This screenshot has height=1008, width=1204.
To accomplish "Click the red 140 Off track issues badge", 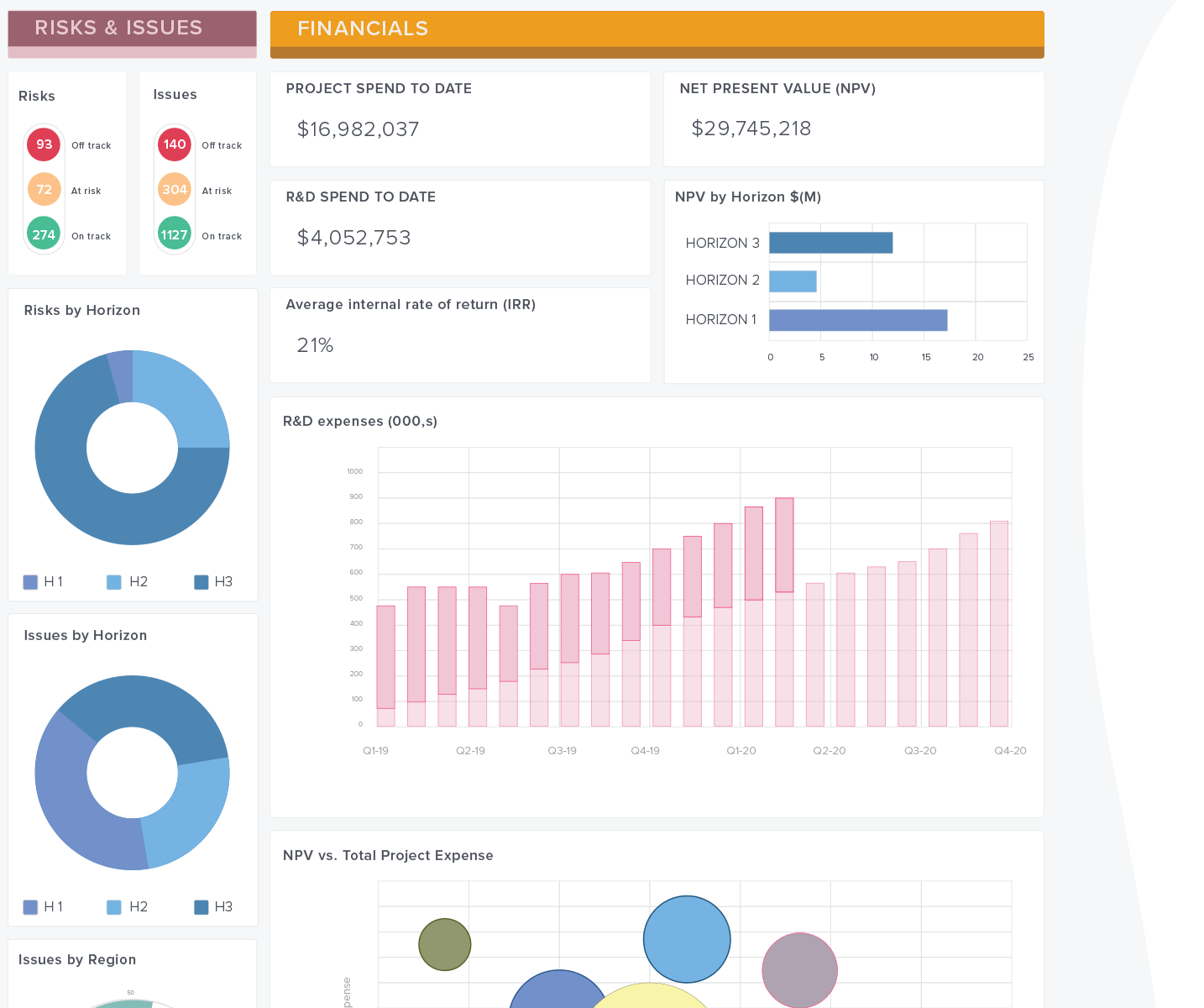I will click(175, 144).
